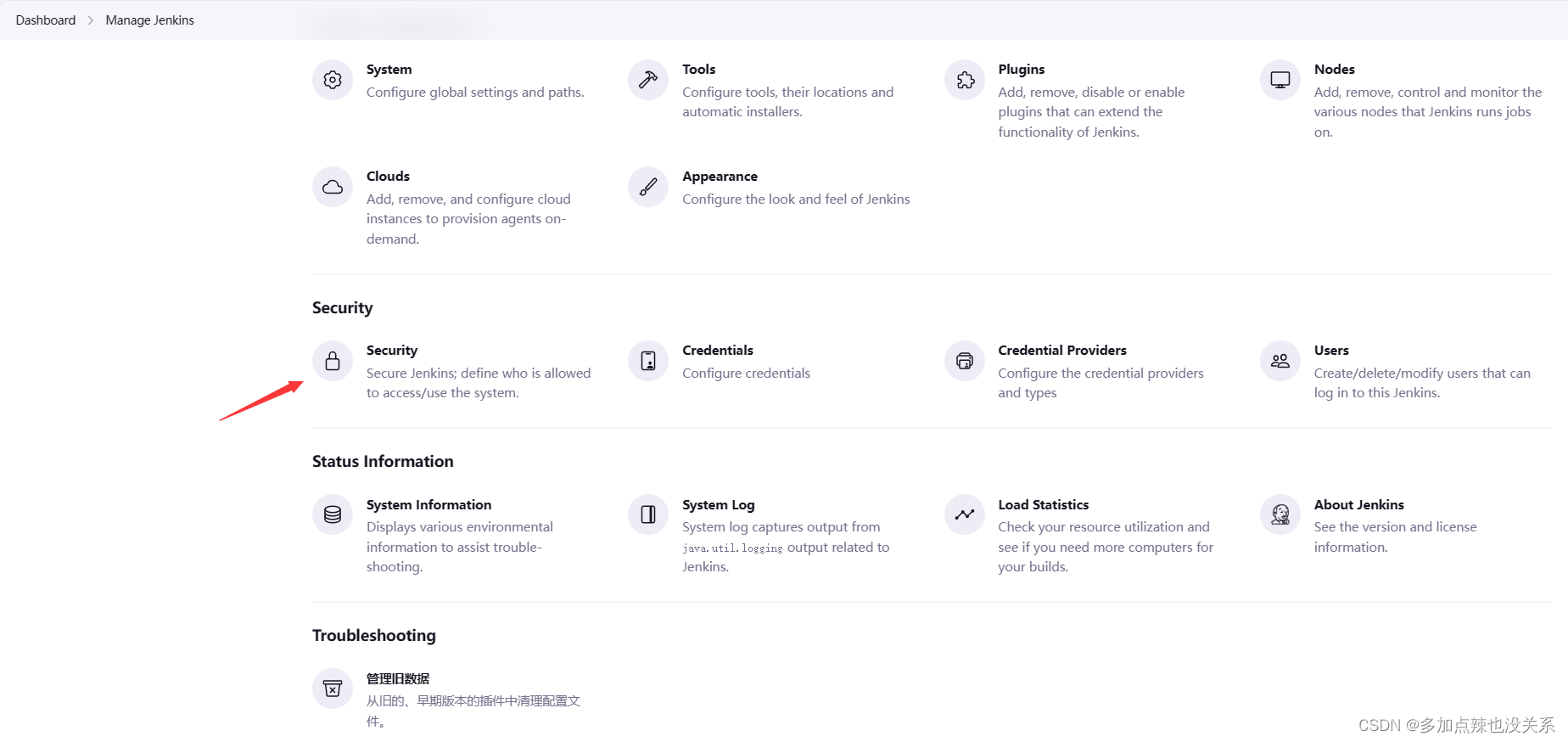Image resolution: width=1568 pixels, height=742 pixels.
Task: Click the Manage Jenkins breadcrumb
Action: click(149, 20)
